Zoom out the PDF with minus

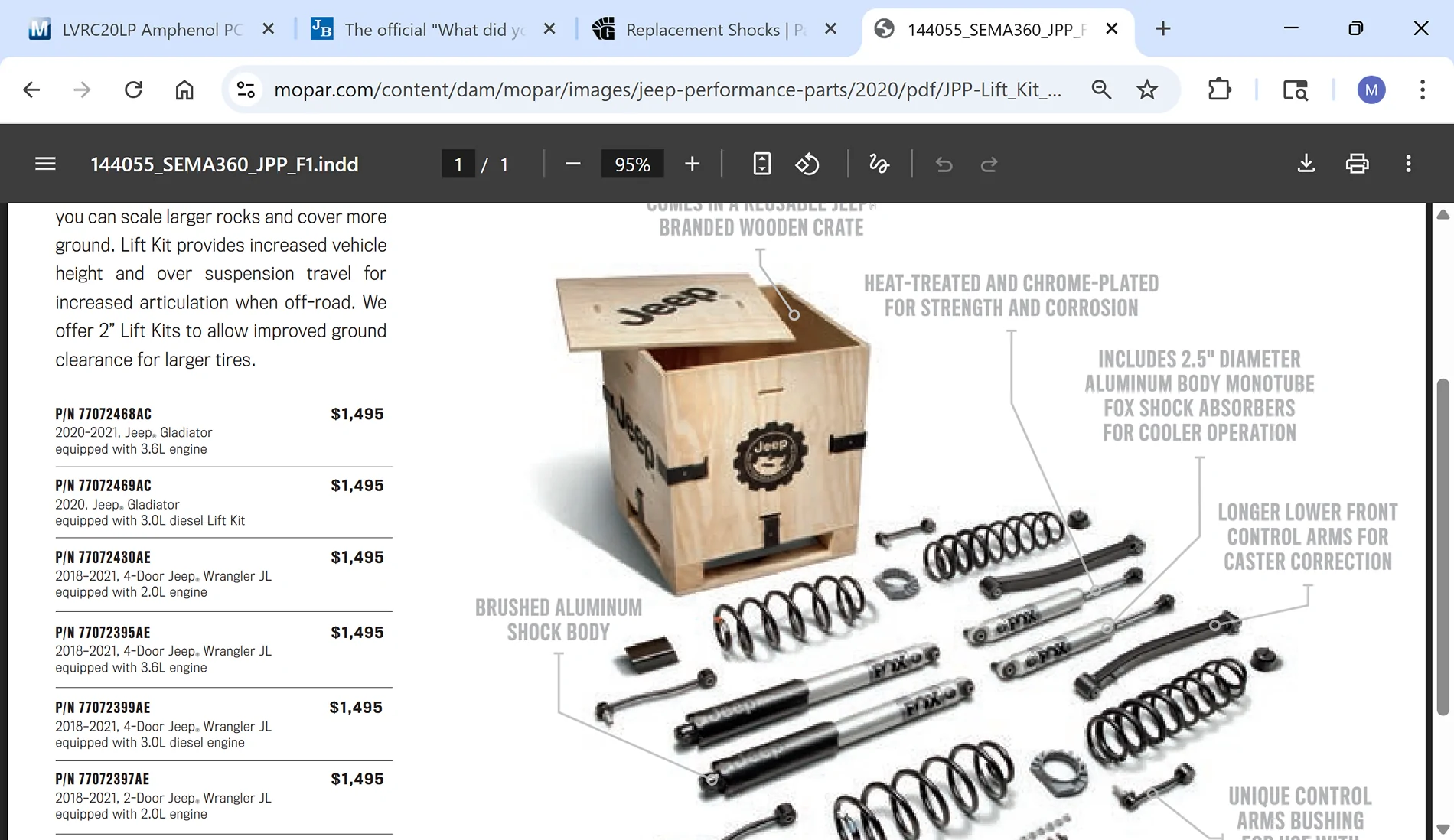tap(572, 164)
